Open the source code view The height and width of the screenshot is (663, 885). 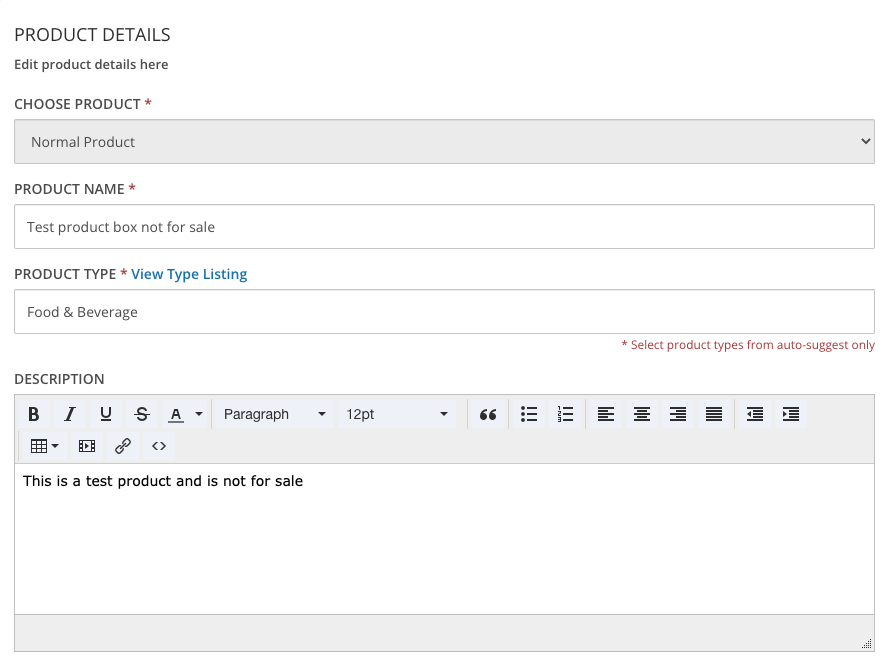coord(159,446)
